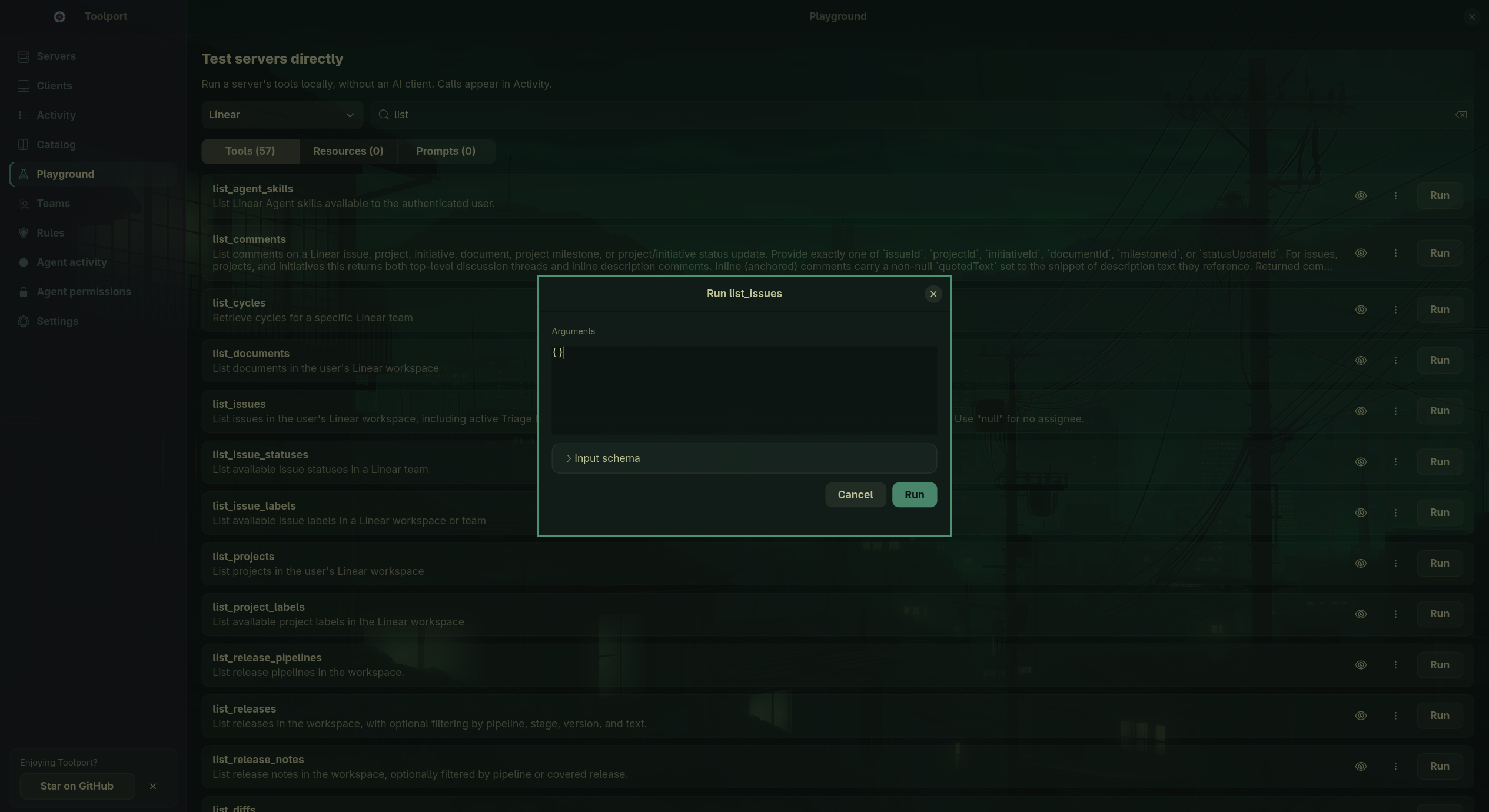Dismiss the Enjoying Toolport banner
The image size is (1489, 812).
153,786
